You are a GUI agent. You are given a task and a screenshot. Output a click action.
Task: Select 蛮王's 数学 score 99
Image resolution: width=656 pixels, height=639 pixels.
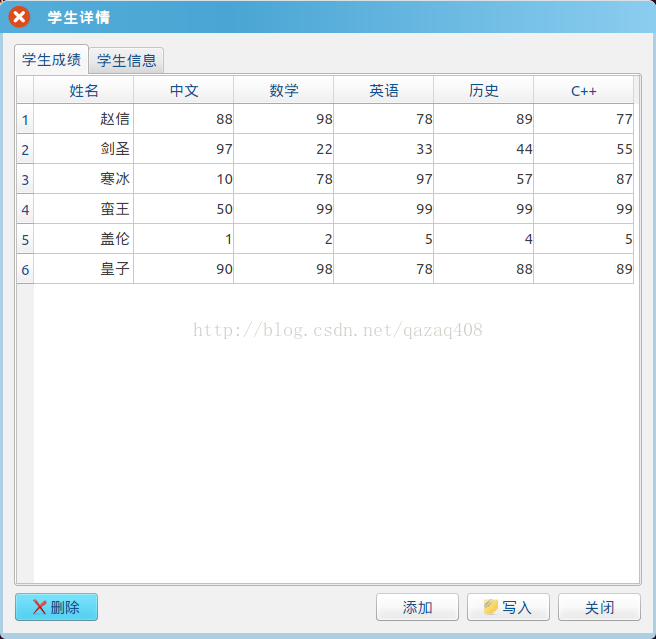284,209
